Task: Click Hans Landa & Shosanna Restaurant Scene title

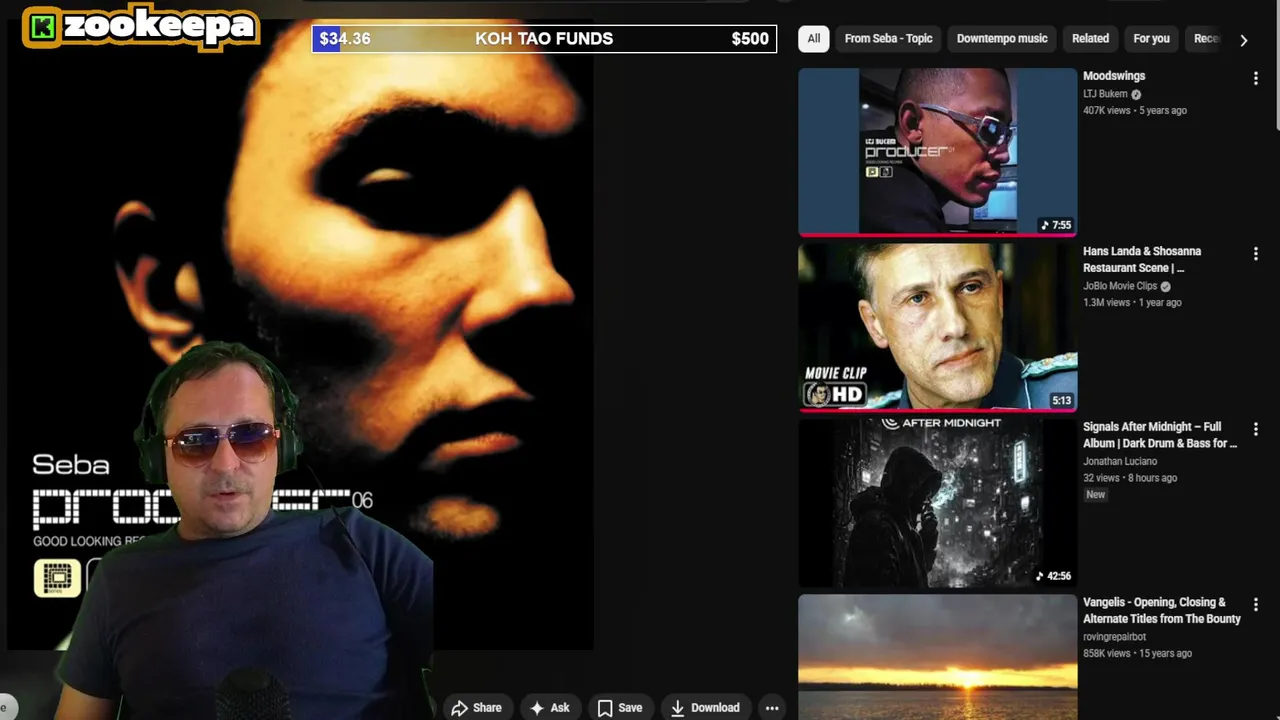Action: 1142,259
